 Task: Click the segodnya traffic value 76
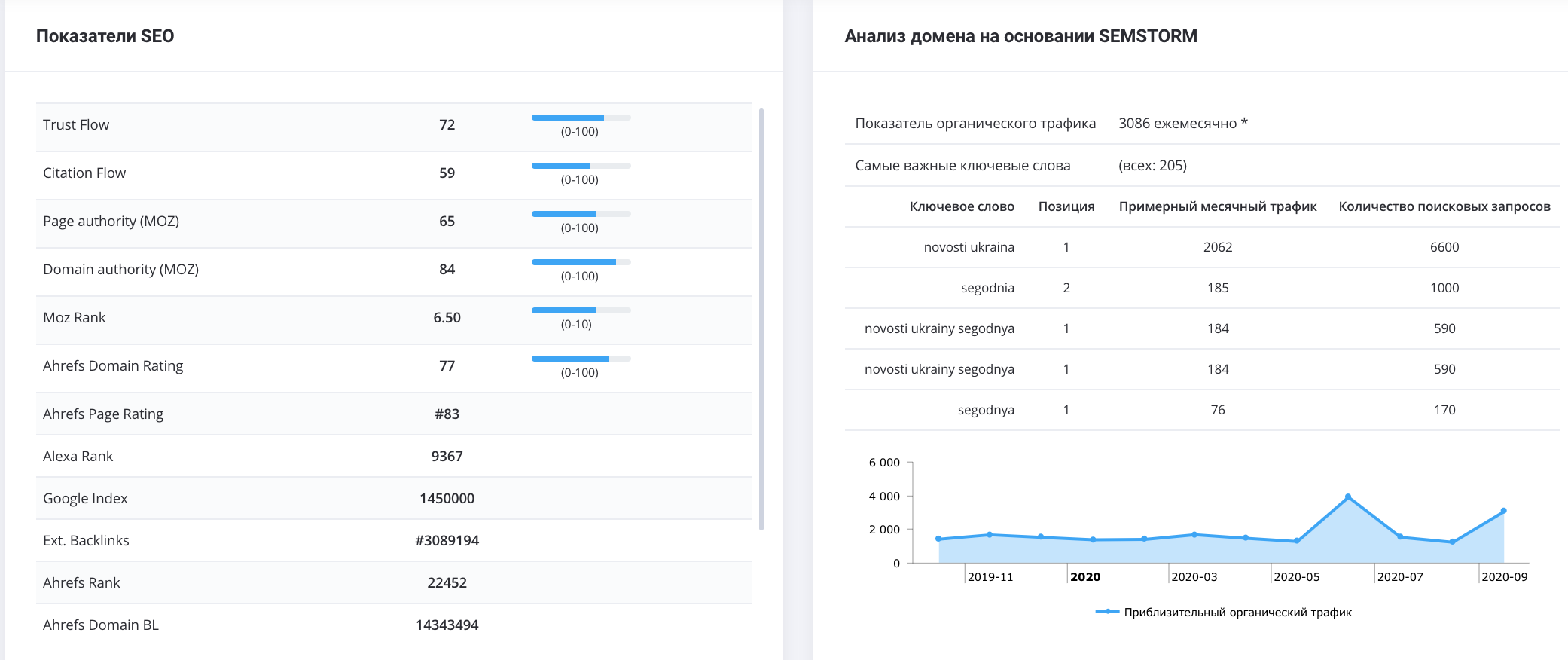(1218, 410)
